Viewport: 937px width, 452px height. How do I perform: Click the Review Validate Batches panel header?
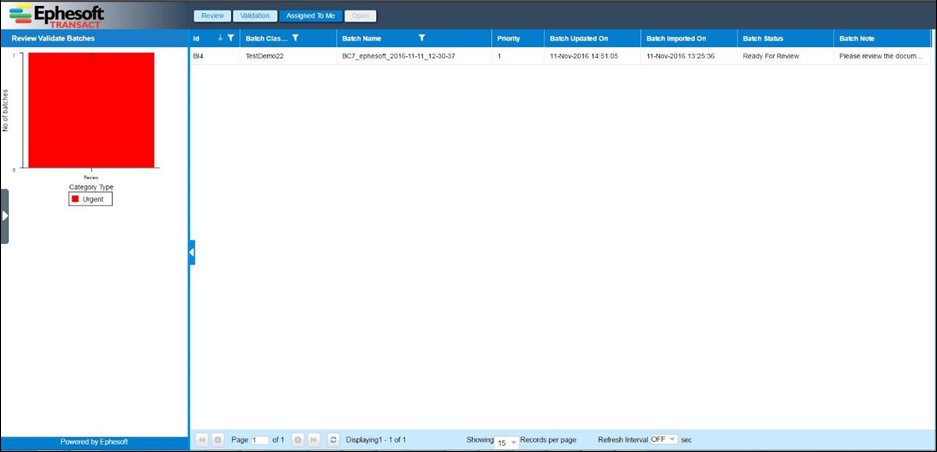(x=94, y=38)
